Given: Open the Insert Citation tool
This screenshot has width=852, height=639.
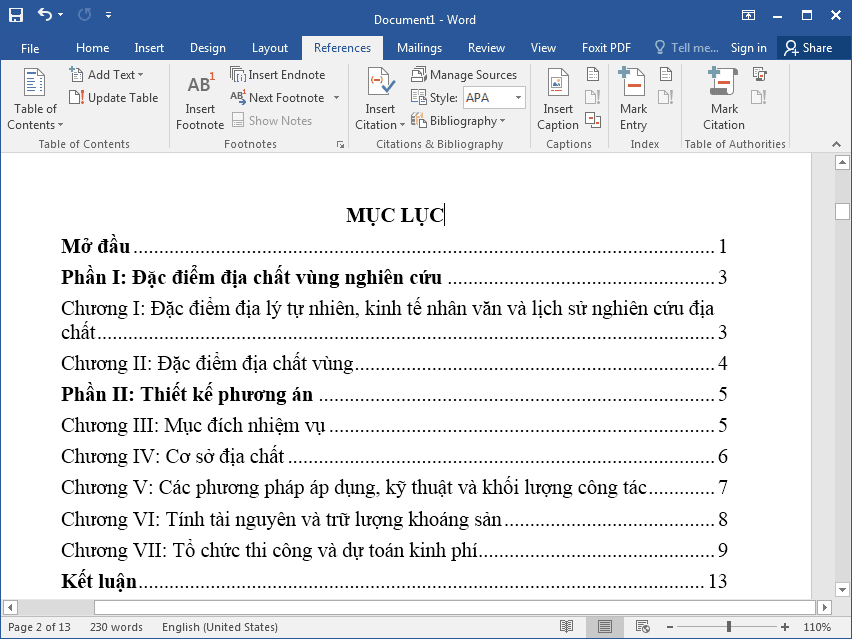Looking at the screenshot, I should pyautogui.click(x=379, y=98).
